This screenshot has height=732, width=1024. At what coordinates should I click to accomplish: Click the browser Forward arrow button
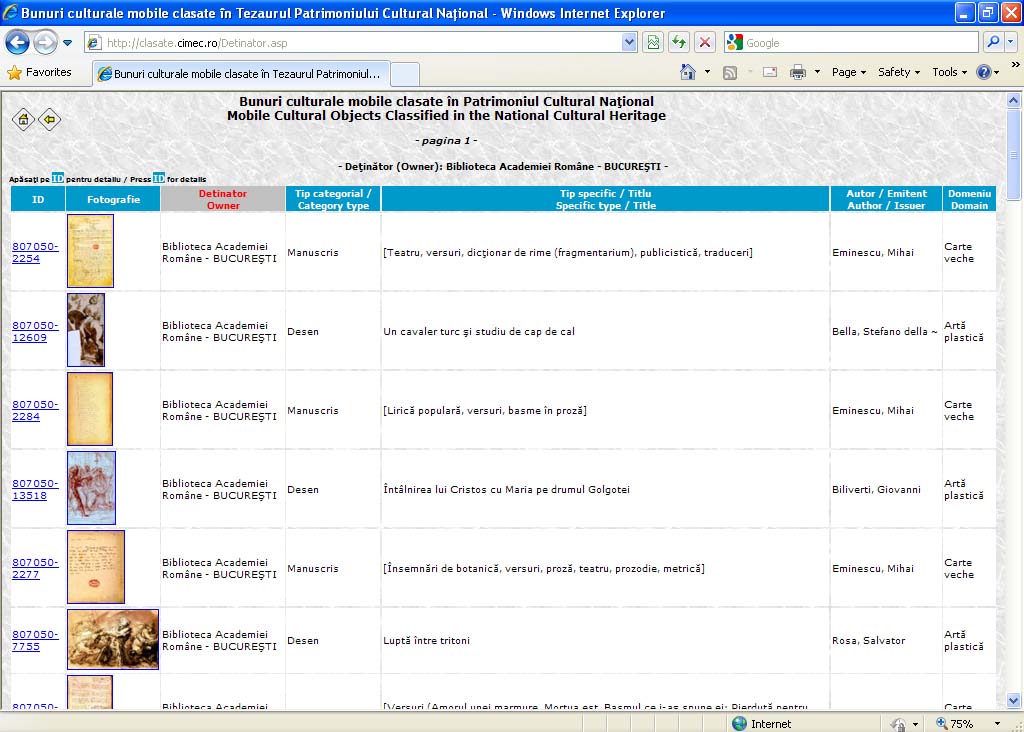[x=45, y=43]
